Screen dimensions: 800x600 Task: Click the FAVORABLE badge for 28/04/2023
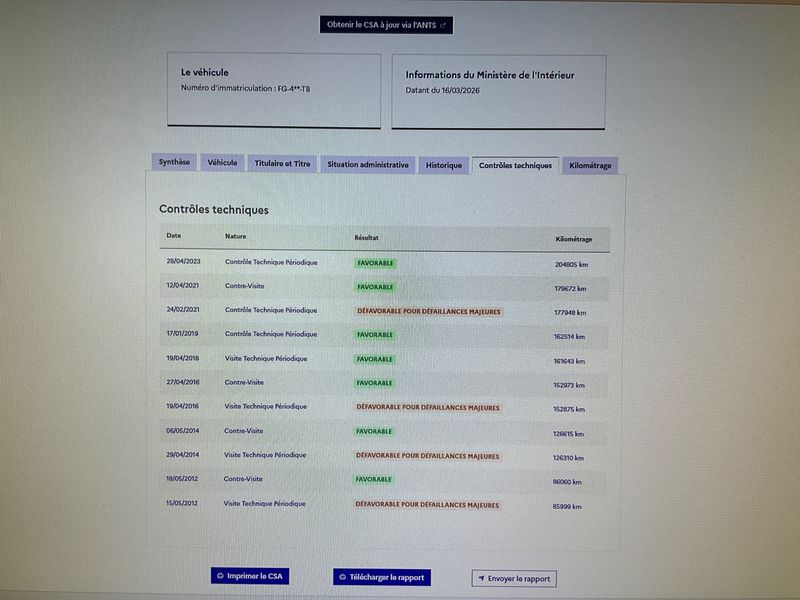(376, 263)
